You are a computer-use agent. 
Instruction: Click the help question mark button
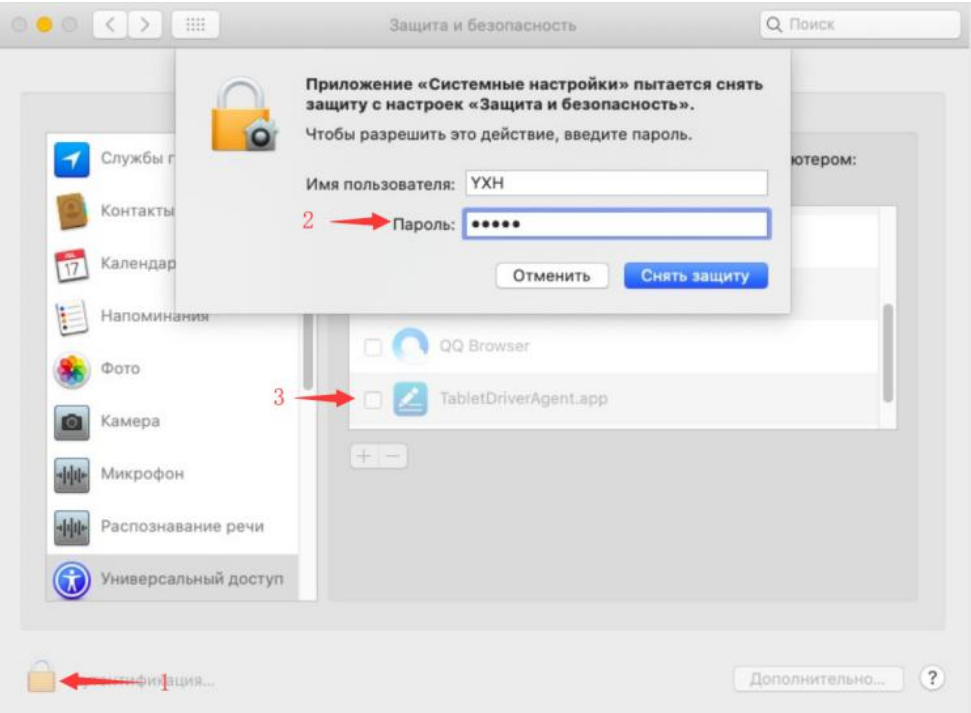click(x=932, y=678)
